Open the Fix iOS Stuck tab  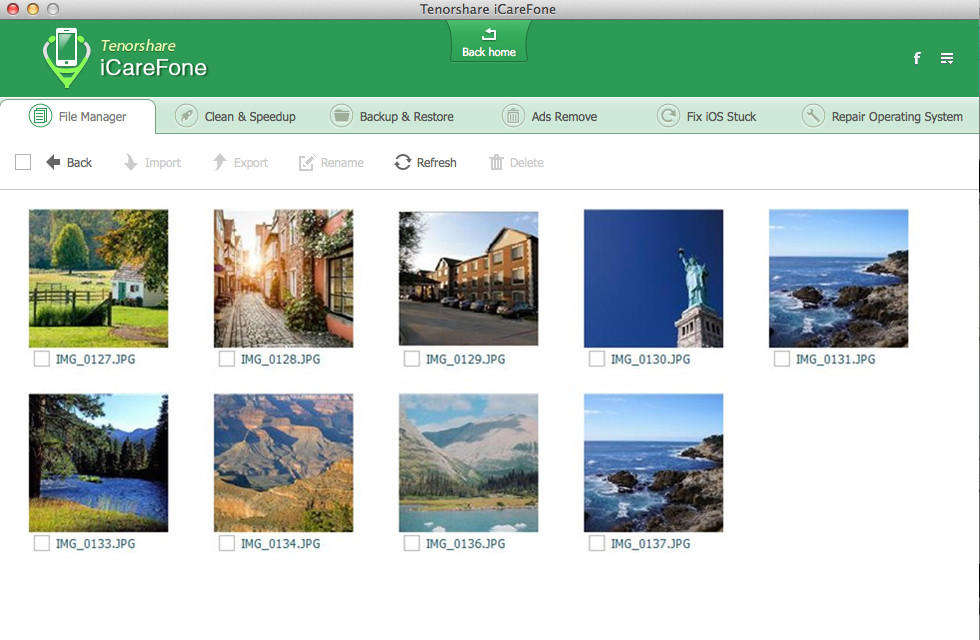pyautogui.click(x=706, y=116)
